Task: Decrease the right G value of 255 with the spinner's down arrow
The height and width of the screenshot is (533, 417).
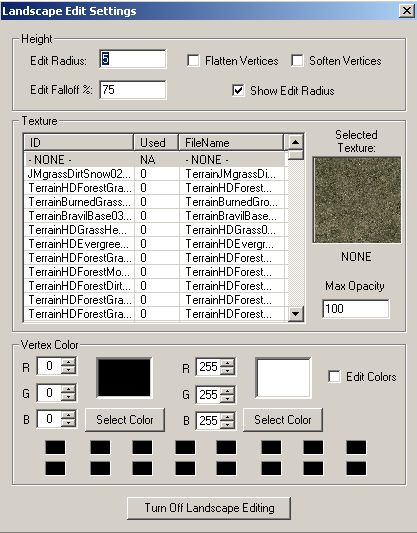Action: coord(227,398)
